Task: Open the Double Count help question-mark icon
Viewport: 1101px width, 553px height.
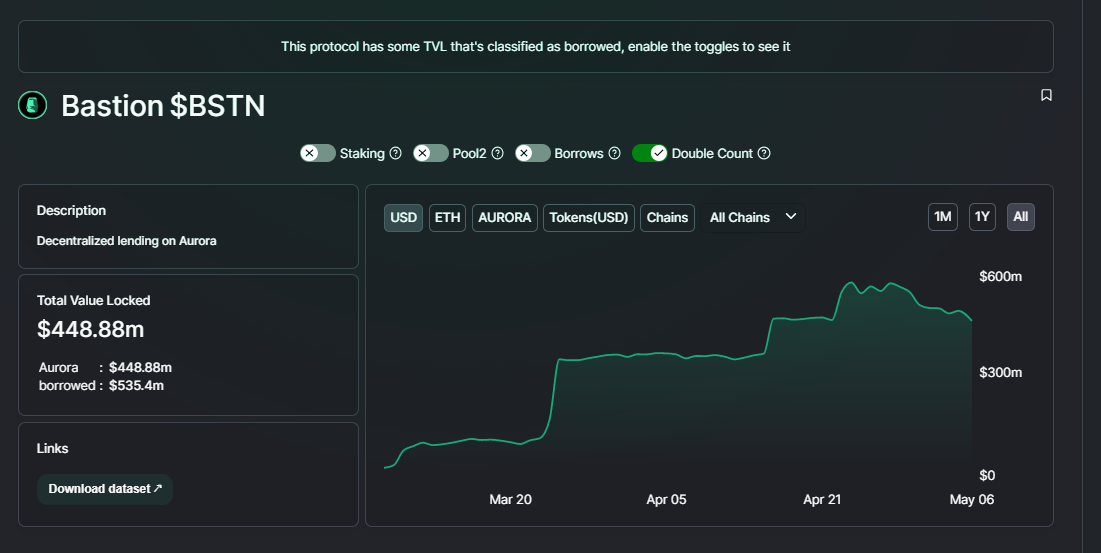Action: pyautogui.click(x=764, y=153)
